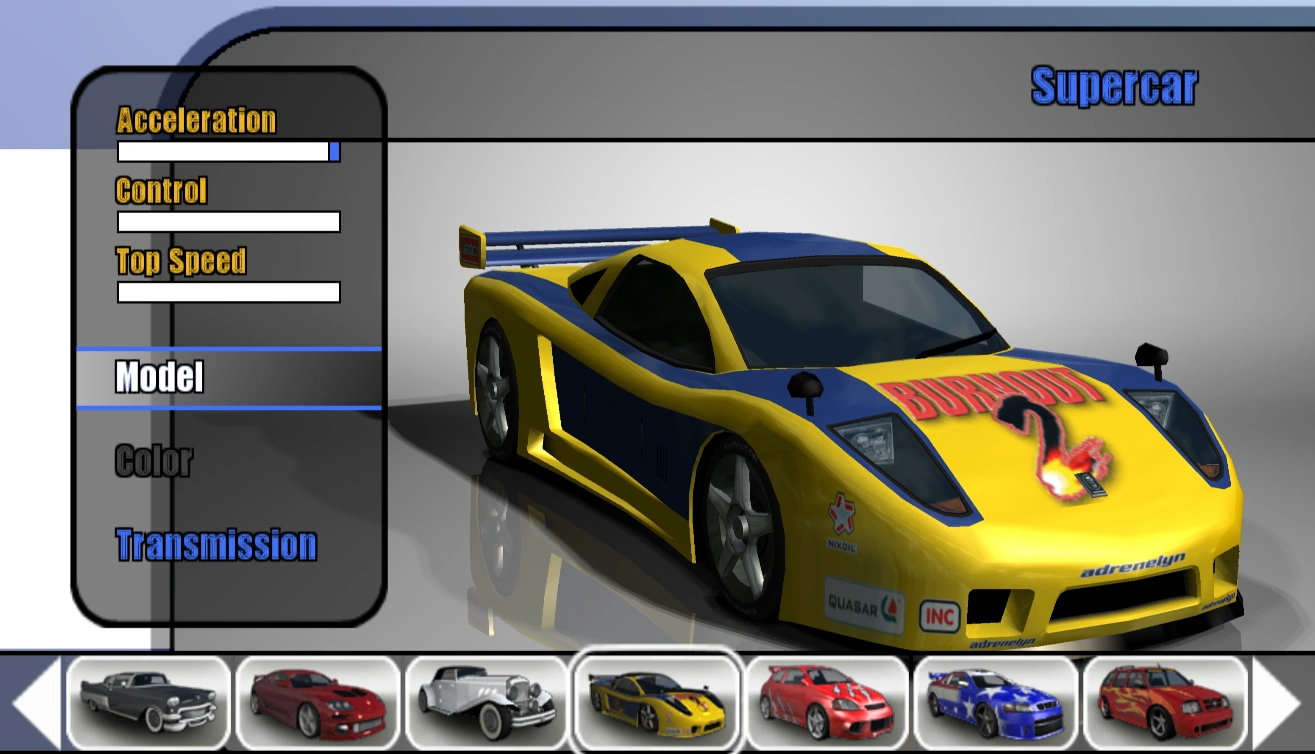Pick the red muscle car thumbnail
Viewport: 1315px width, 754px height.
click(317, 702)
